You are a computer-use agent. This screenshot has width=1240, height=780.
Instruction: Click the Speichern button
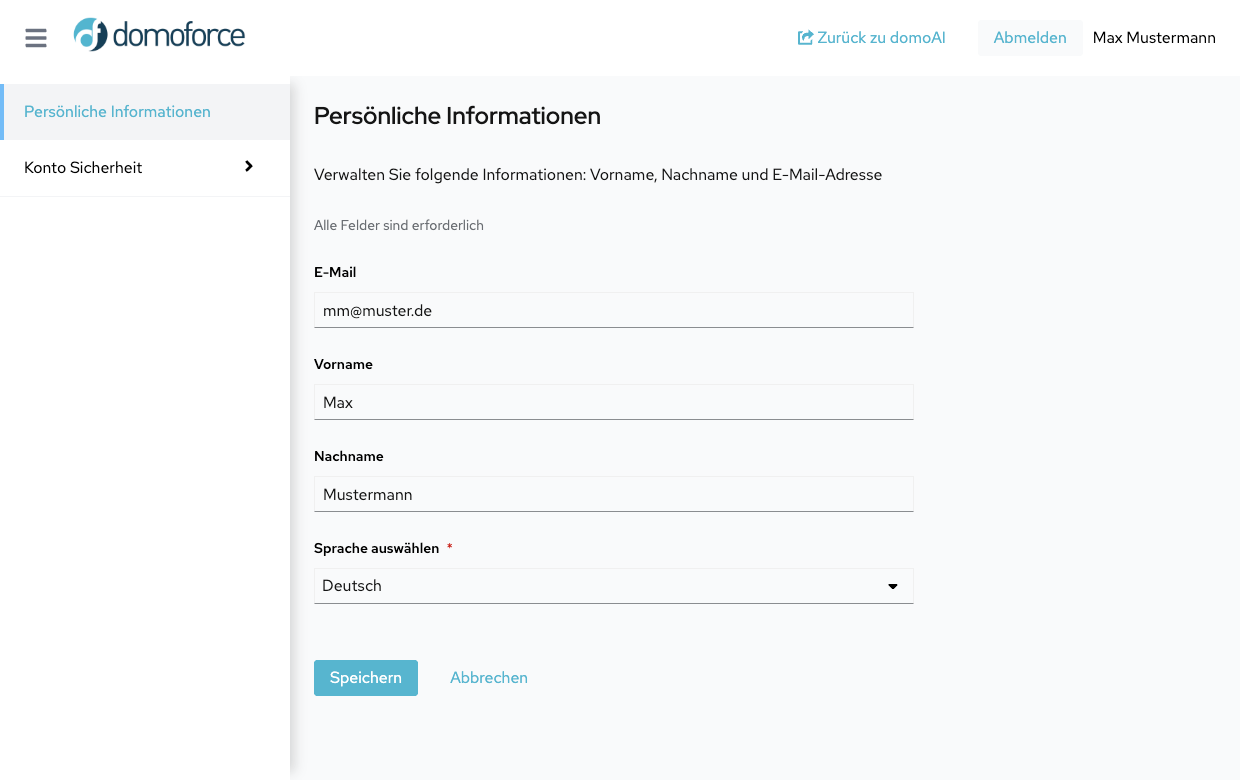click(x=365, y=677)
